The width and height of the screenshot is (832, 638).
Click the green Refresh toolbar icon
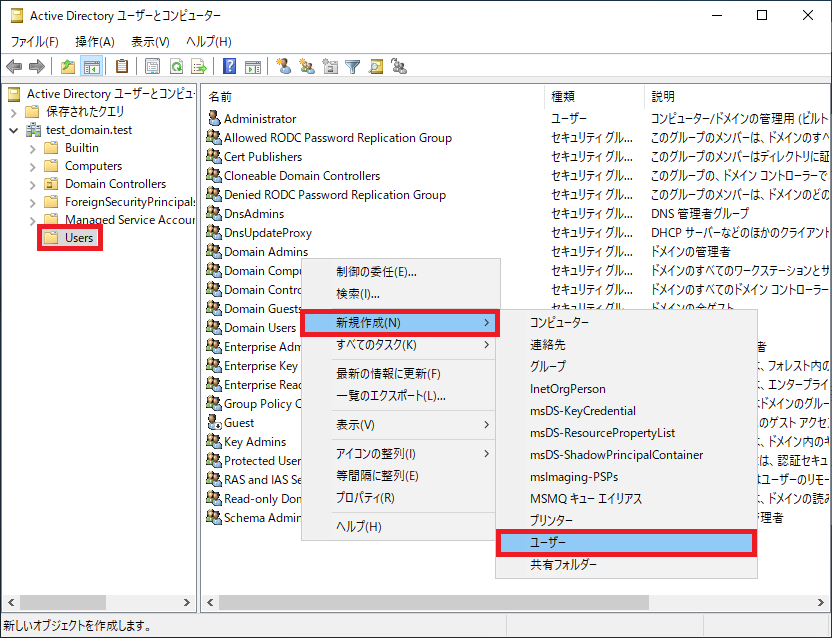[x=176, y=67]
